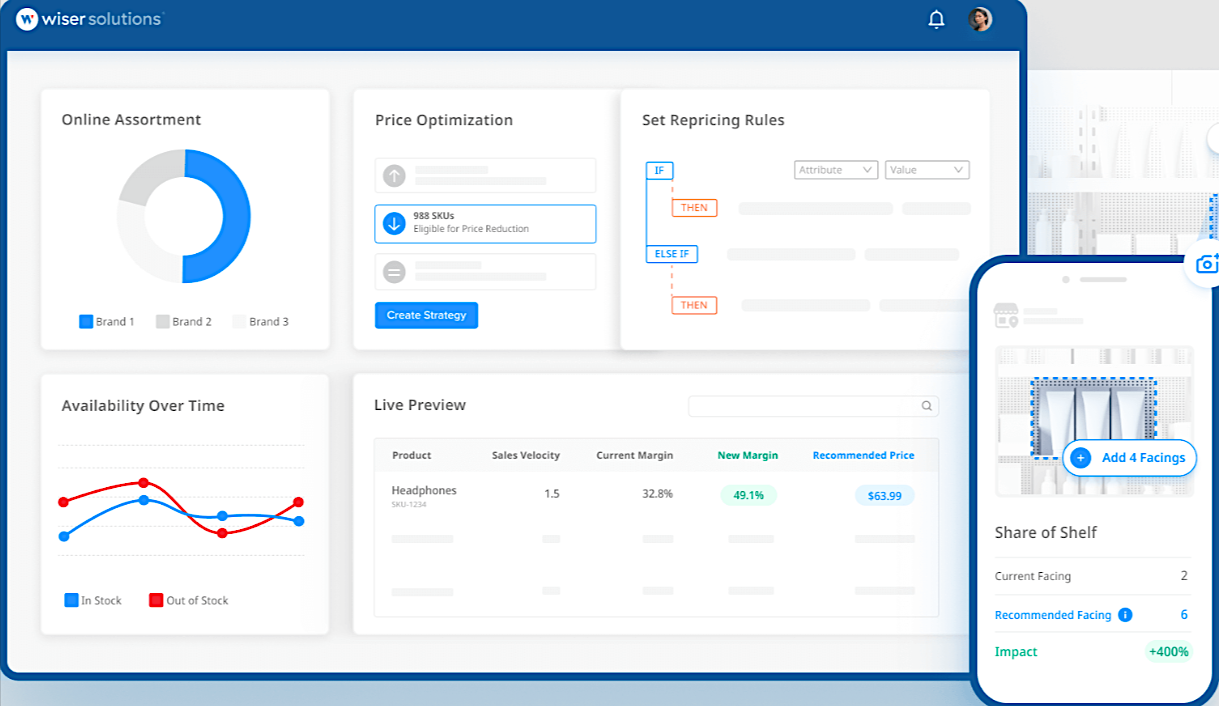Focus the Live Preview search field

(x=813, y=406)
